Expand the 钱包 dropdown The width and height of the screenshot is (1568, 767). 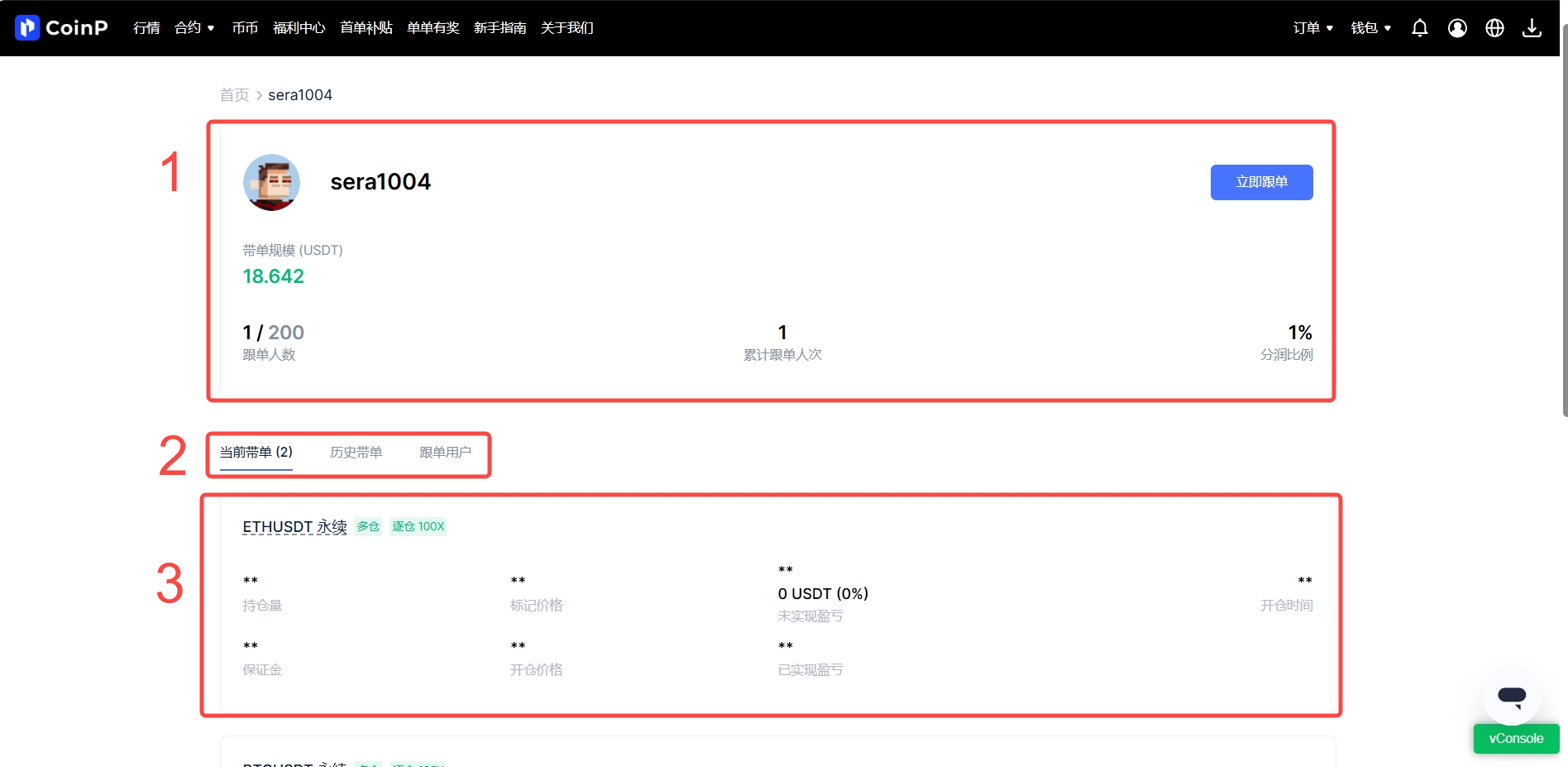(x=1370, y=28)
